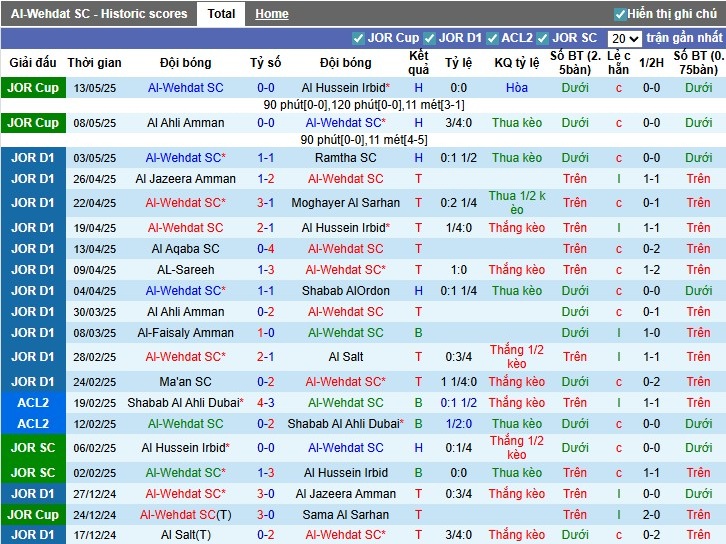Open JOR Cup league on 08/05/25 row
726x544 pixels.
coord(33,123)
